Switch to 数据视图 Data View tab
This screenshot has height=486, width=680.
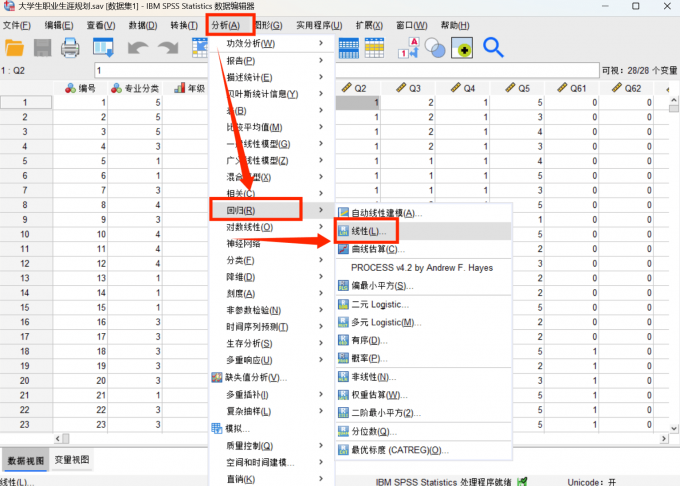(26, 460)
